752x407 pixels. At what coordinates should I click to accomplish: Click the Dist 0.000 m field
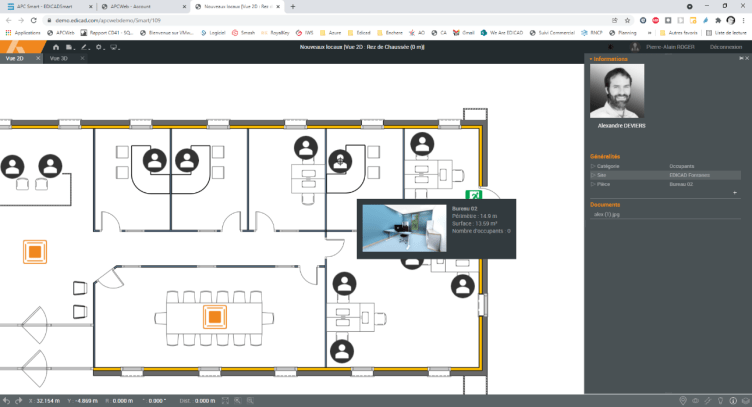(x=197, y=401)
